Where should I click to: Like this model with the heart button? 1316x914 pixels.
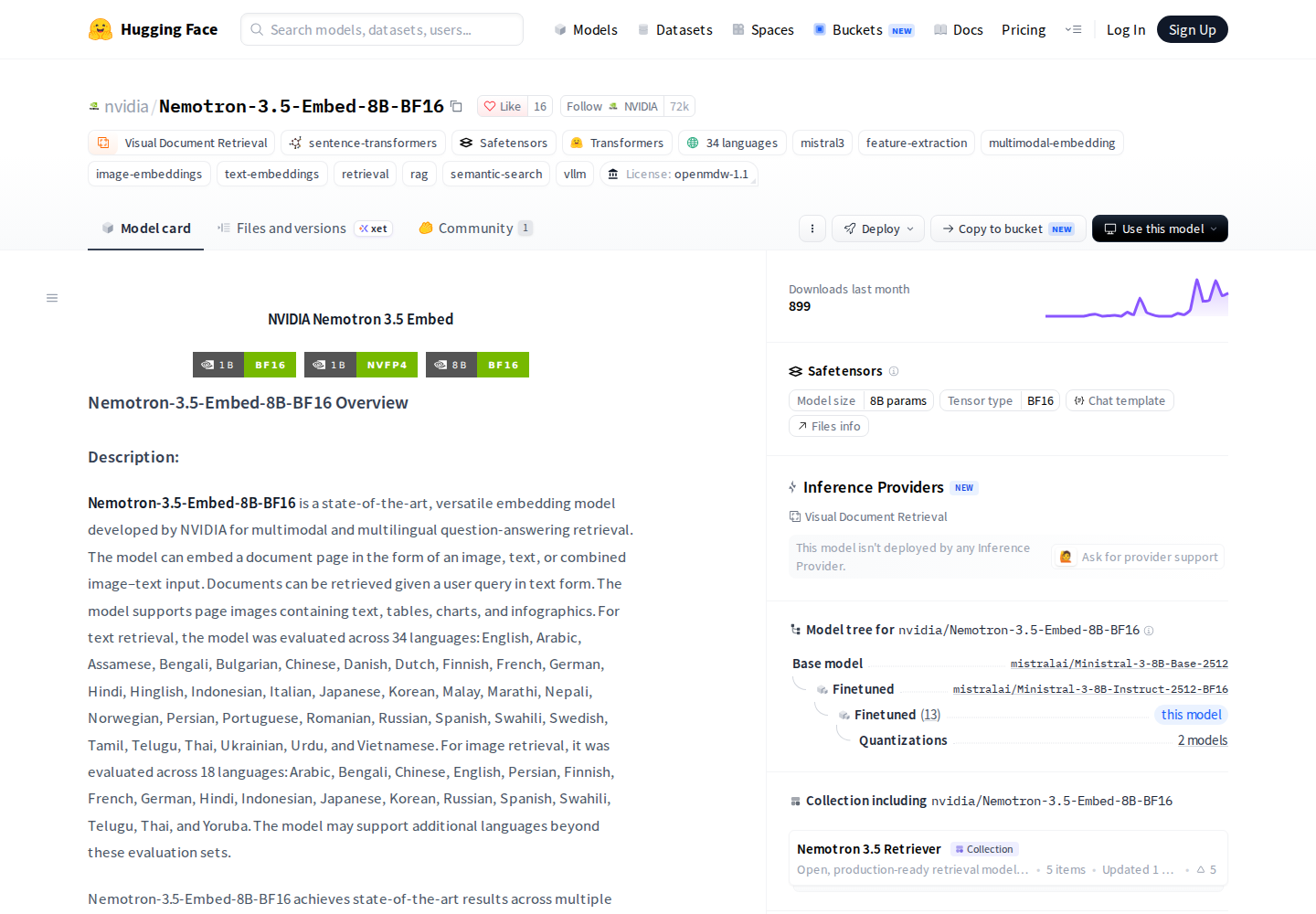[x=503, y=107]
